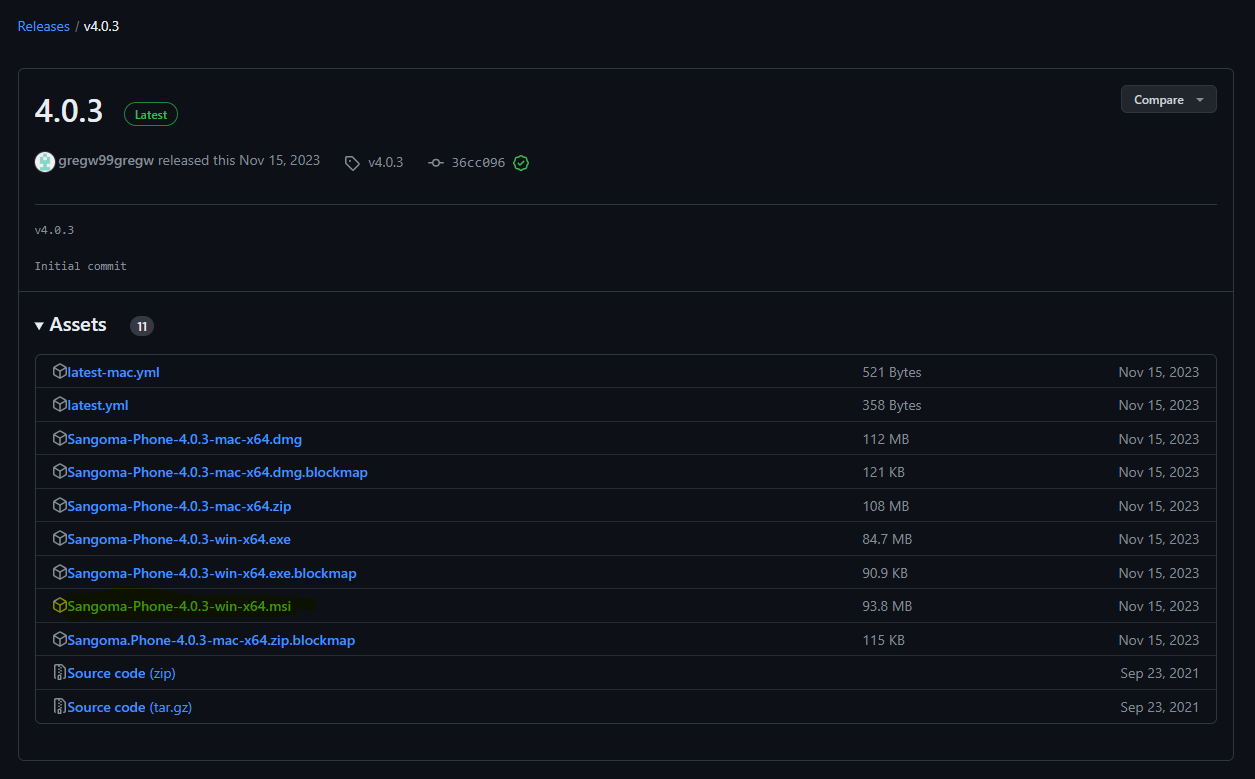Download Sangoma.Phone-4.0.3-mac-x64.zip.blockmap
Screen dimensions: 1255x779
[x=211, y=640]
